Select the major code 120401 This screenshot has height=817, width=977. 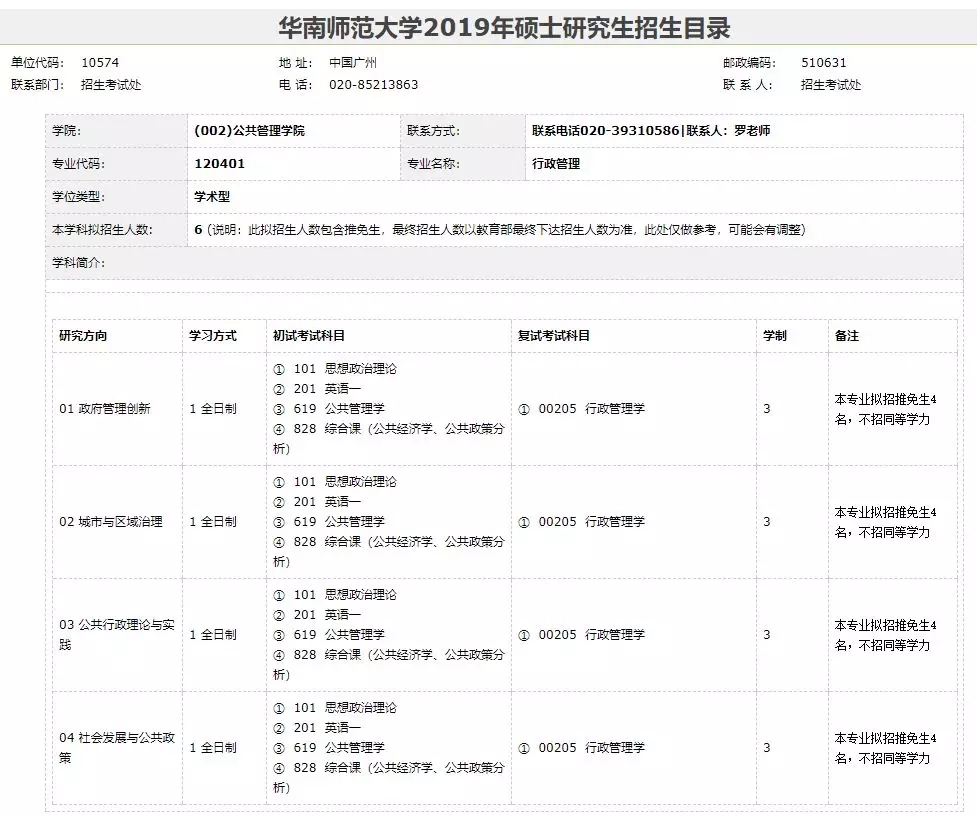click(x=219, y=164)
